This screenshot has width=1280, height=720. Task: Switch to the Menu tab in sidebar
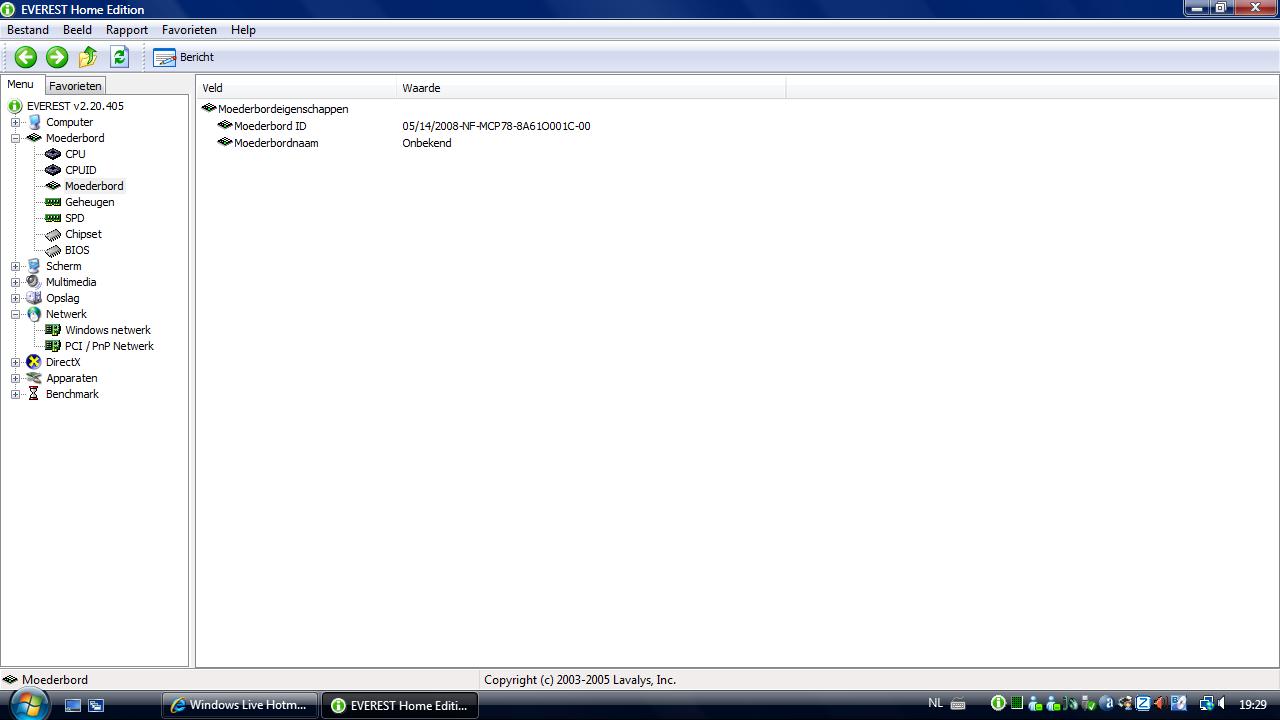pos(20,85)
